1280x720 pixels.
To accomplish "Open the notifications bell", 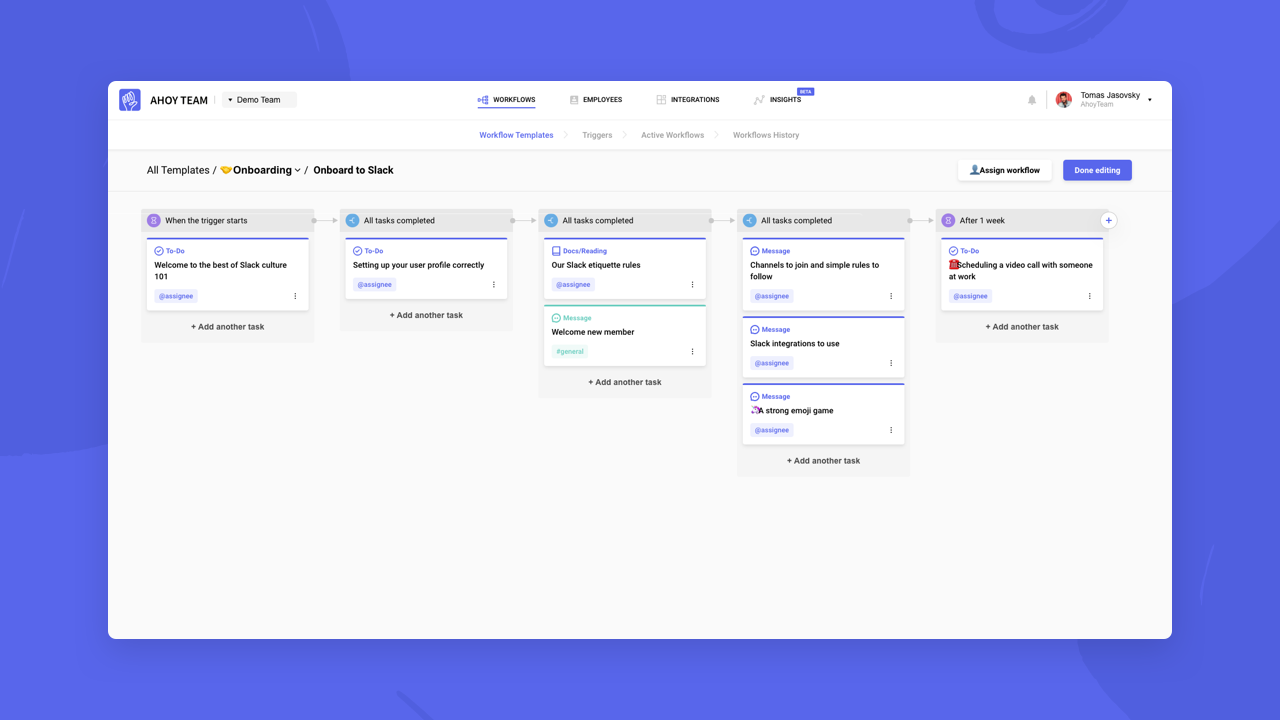I will 1032,100.
